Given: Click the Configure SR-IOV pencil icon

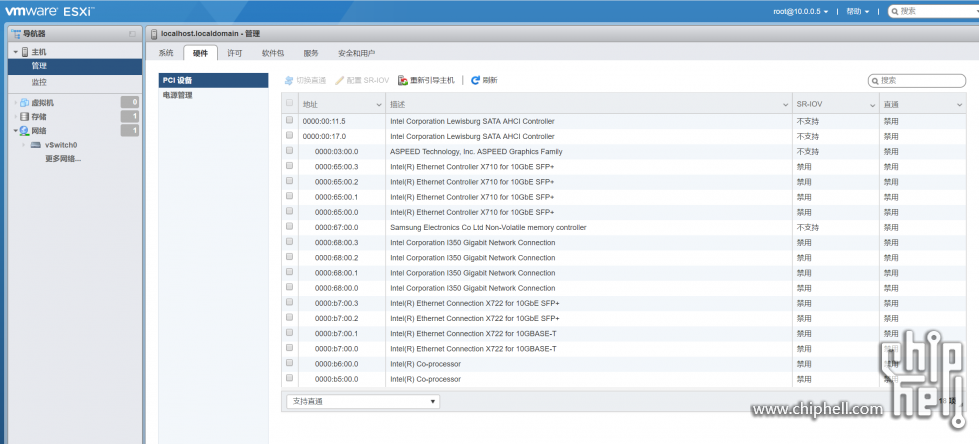Looking at the screenshot, I should click(340, 81).
